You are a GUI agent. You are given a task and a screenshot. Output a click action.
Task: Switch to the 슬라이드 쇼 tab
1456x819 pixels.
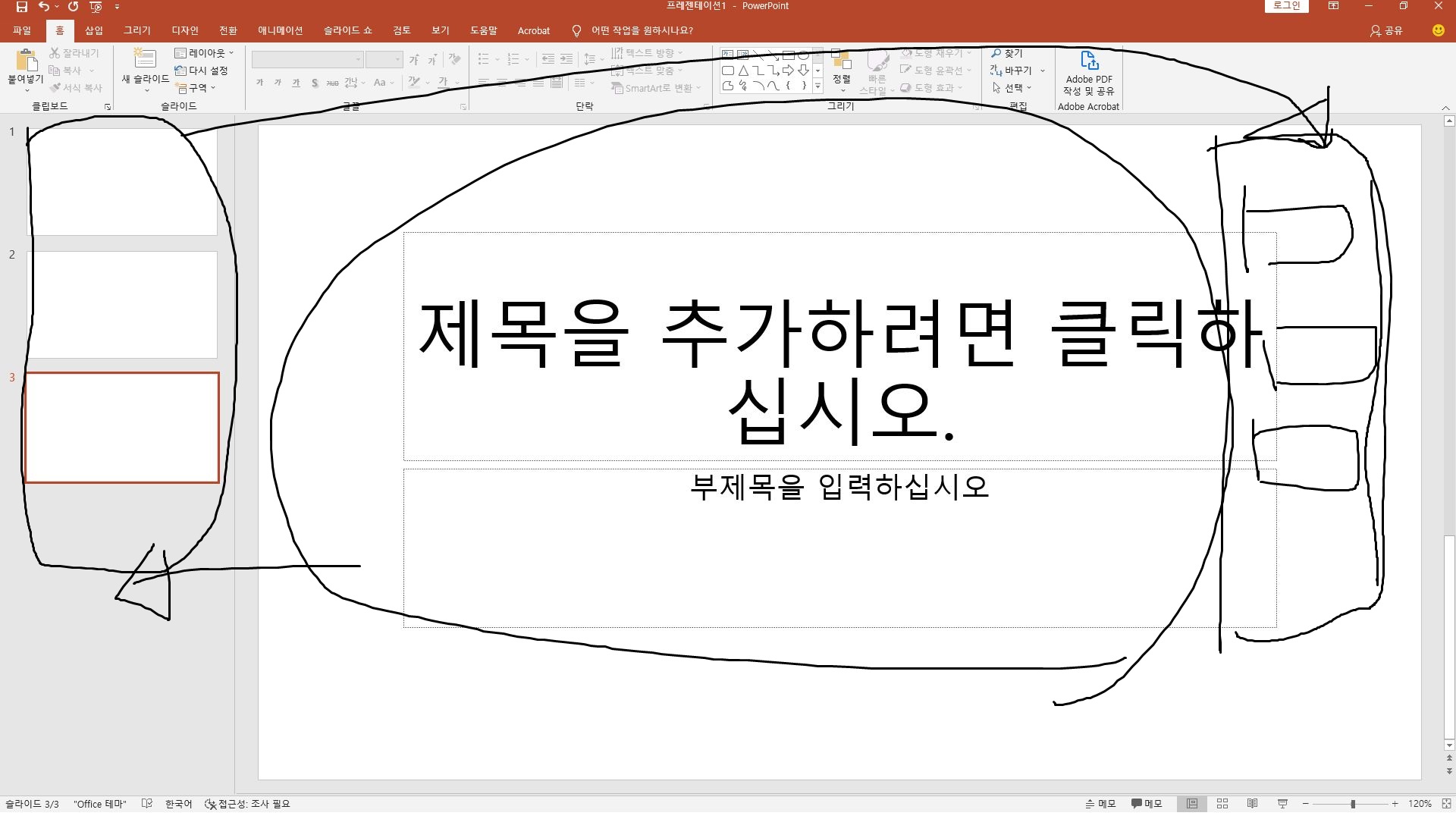pos(348,30)
